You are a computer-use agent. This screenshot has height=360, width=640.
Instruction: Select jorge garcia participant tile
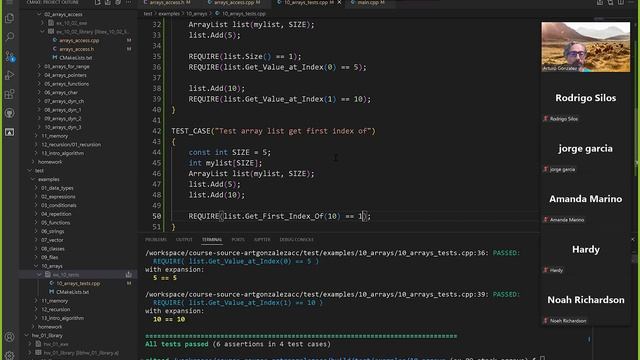tap(585, 149)
